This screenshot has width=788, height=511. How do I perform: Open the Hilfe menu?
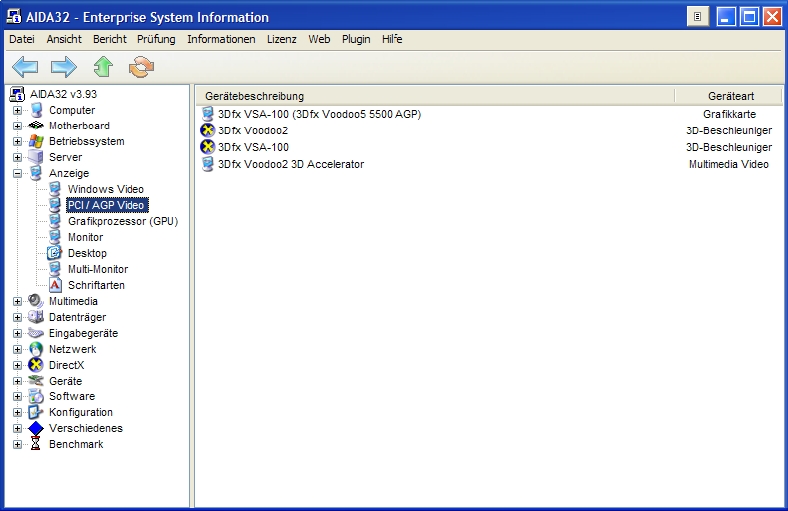click(392, 39)
